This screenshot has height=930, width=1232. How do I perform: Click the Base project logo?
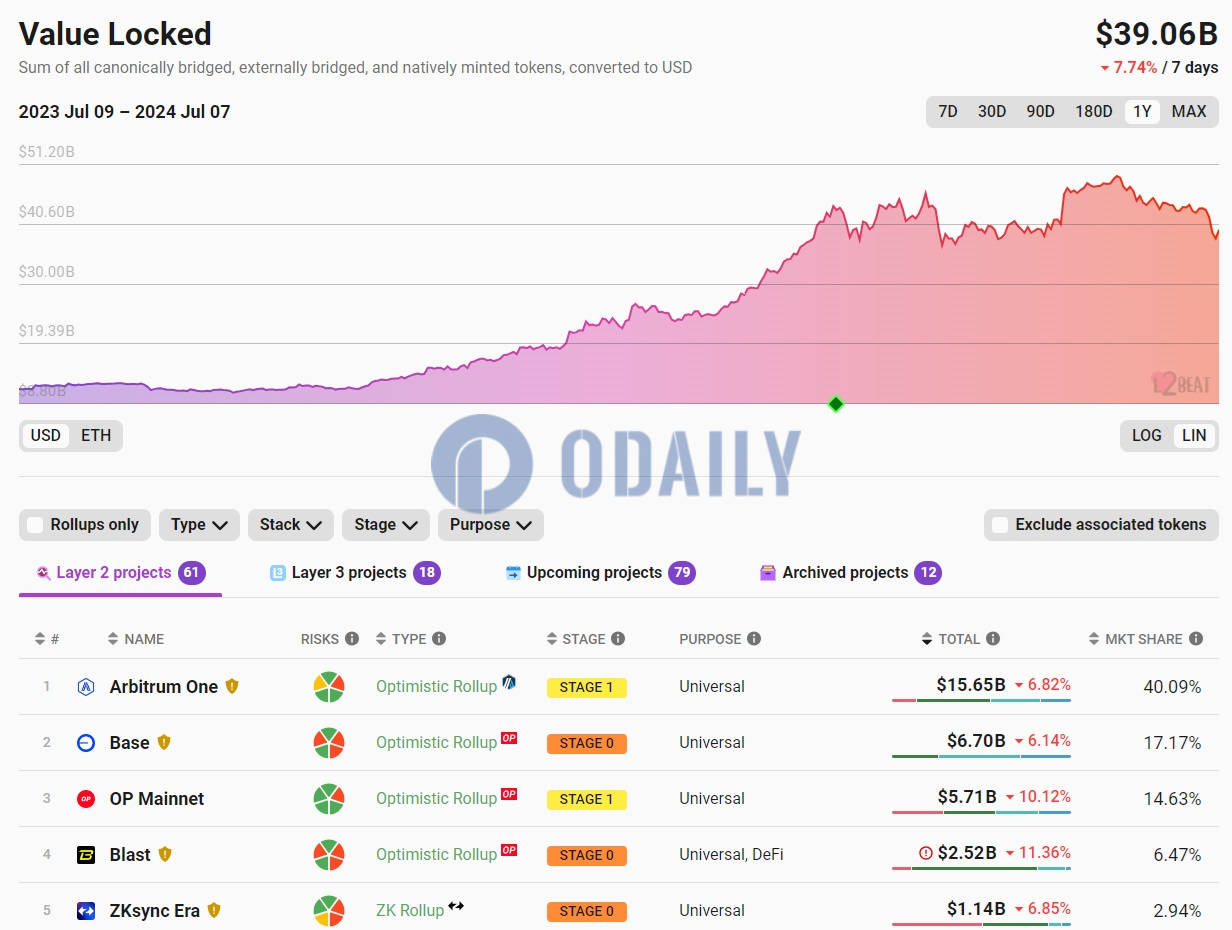point(86,743)
